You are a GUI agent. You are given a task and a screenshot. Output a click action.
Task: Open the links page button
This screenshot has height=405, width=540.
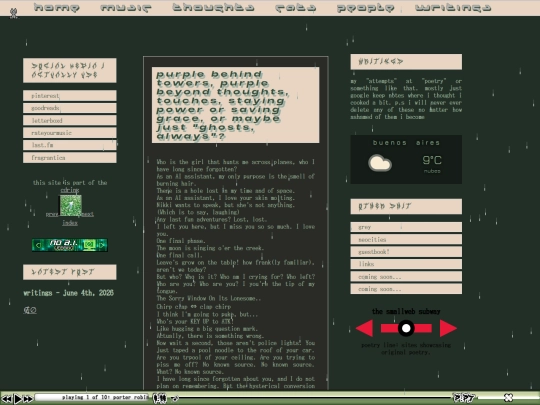point(406,264)
